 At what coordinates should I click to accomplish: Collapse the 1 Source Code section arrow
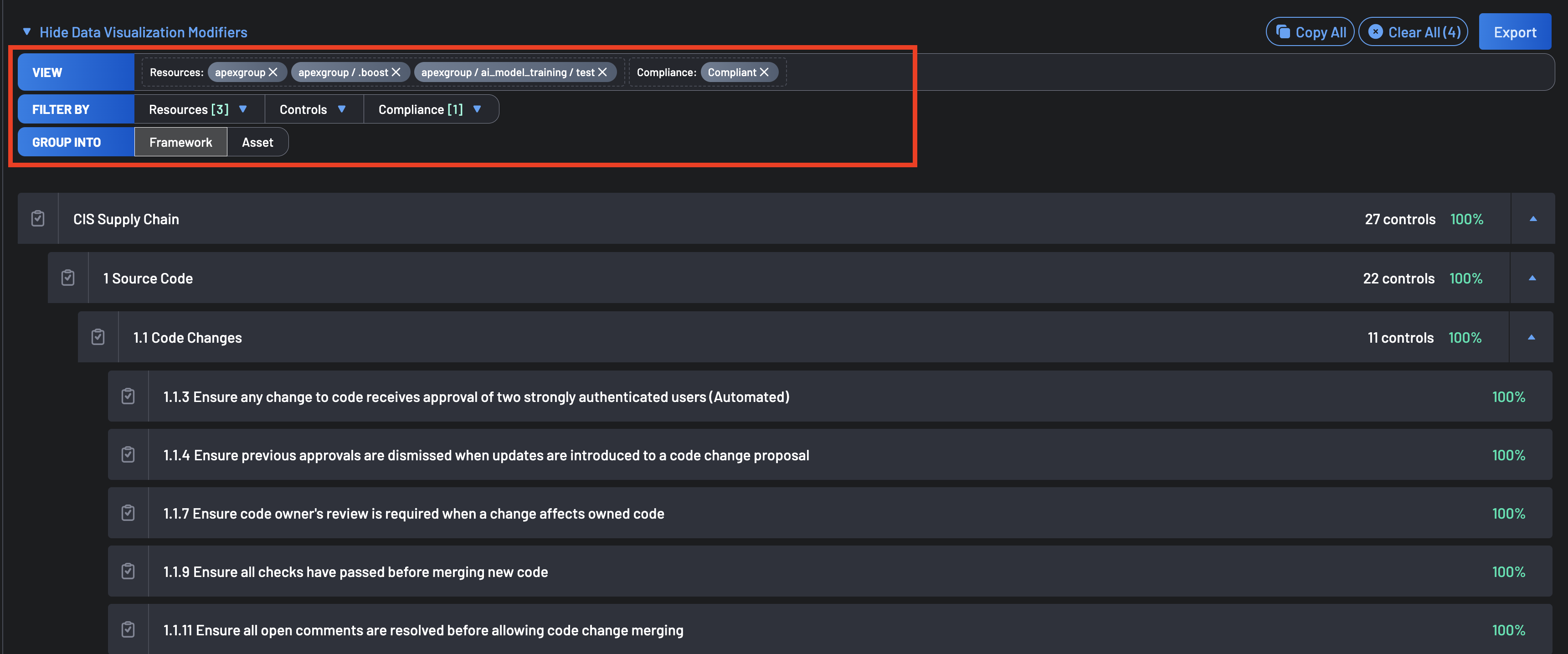point(1532,278)
